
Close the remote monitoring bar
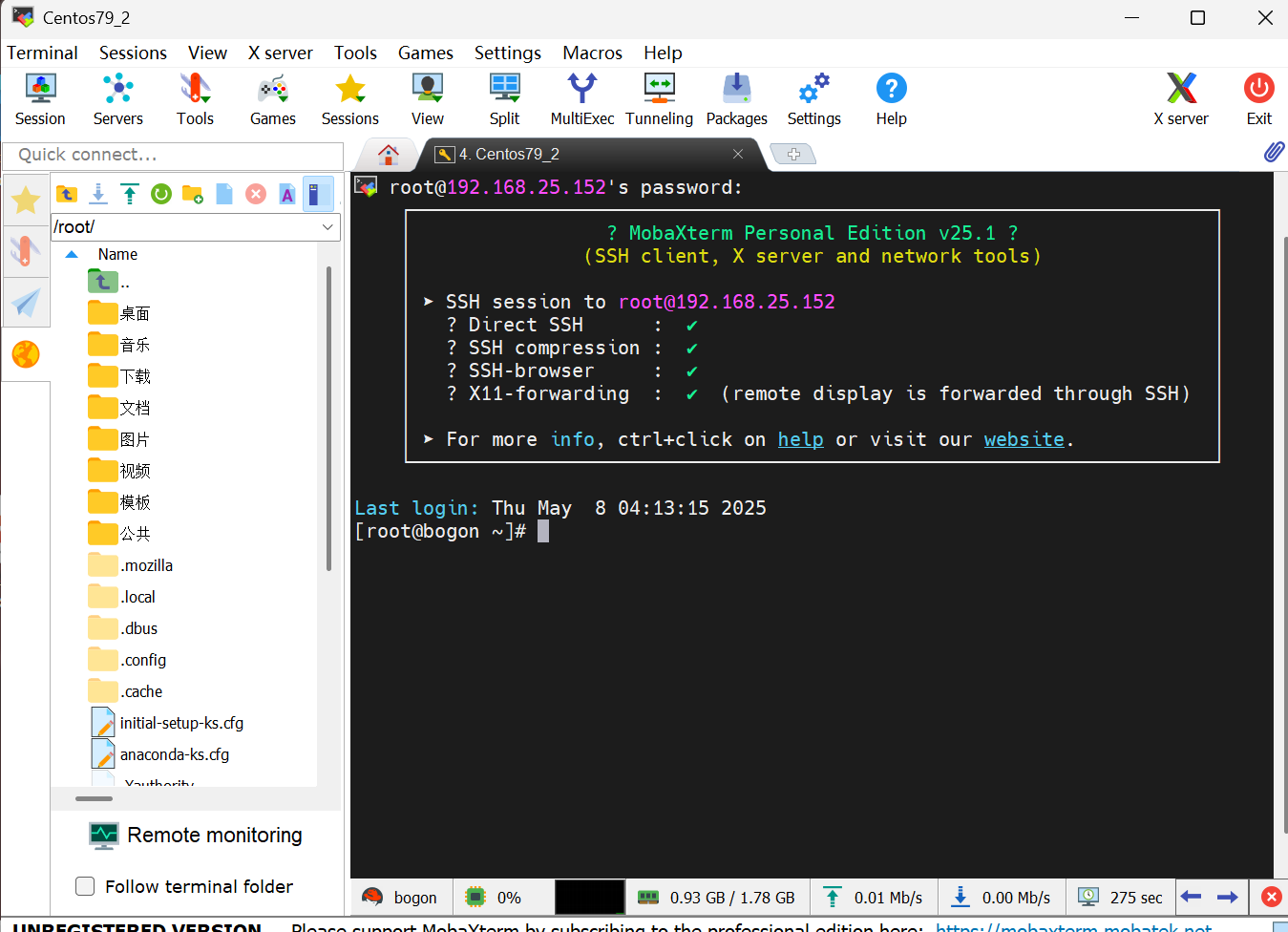[1271, 897]
